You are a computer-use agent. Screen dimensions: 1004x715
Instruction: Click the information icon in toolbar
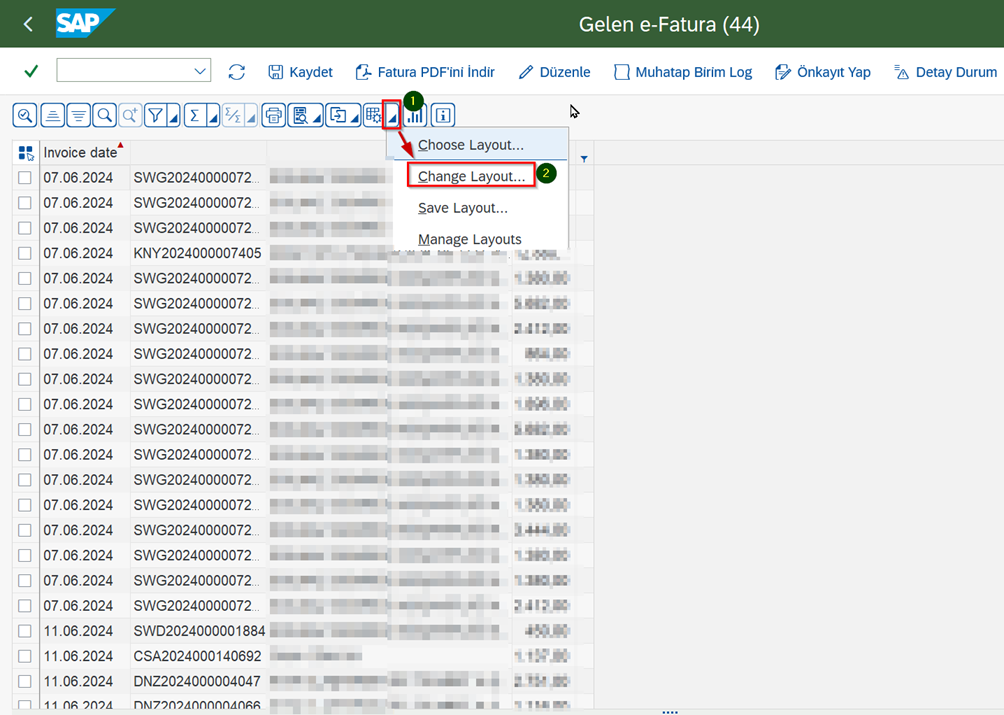(x=442, y=115)
